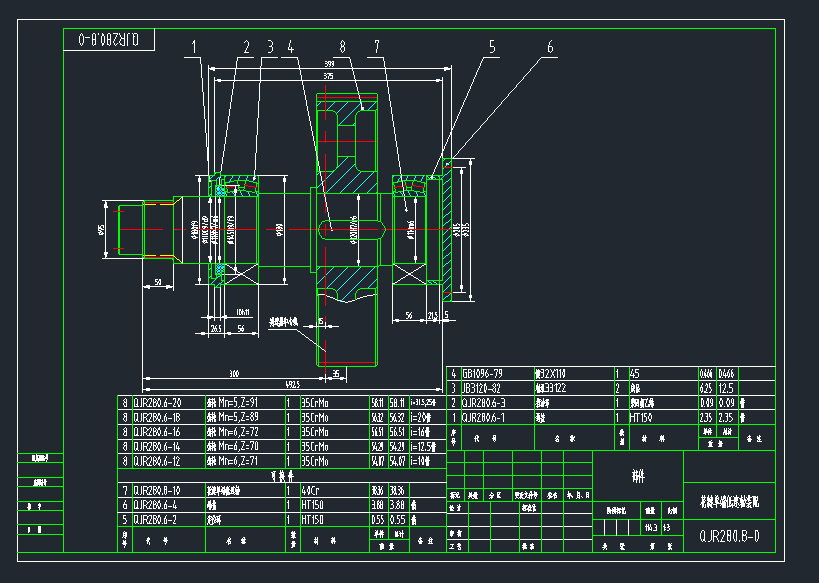Select the 399 overall width dimension
Viewport: 819px width, 583px height.
329,64
